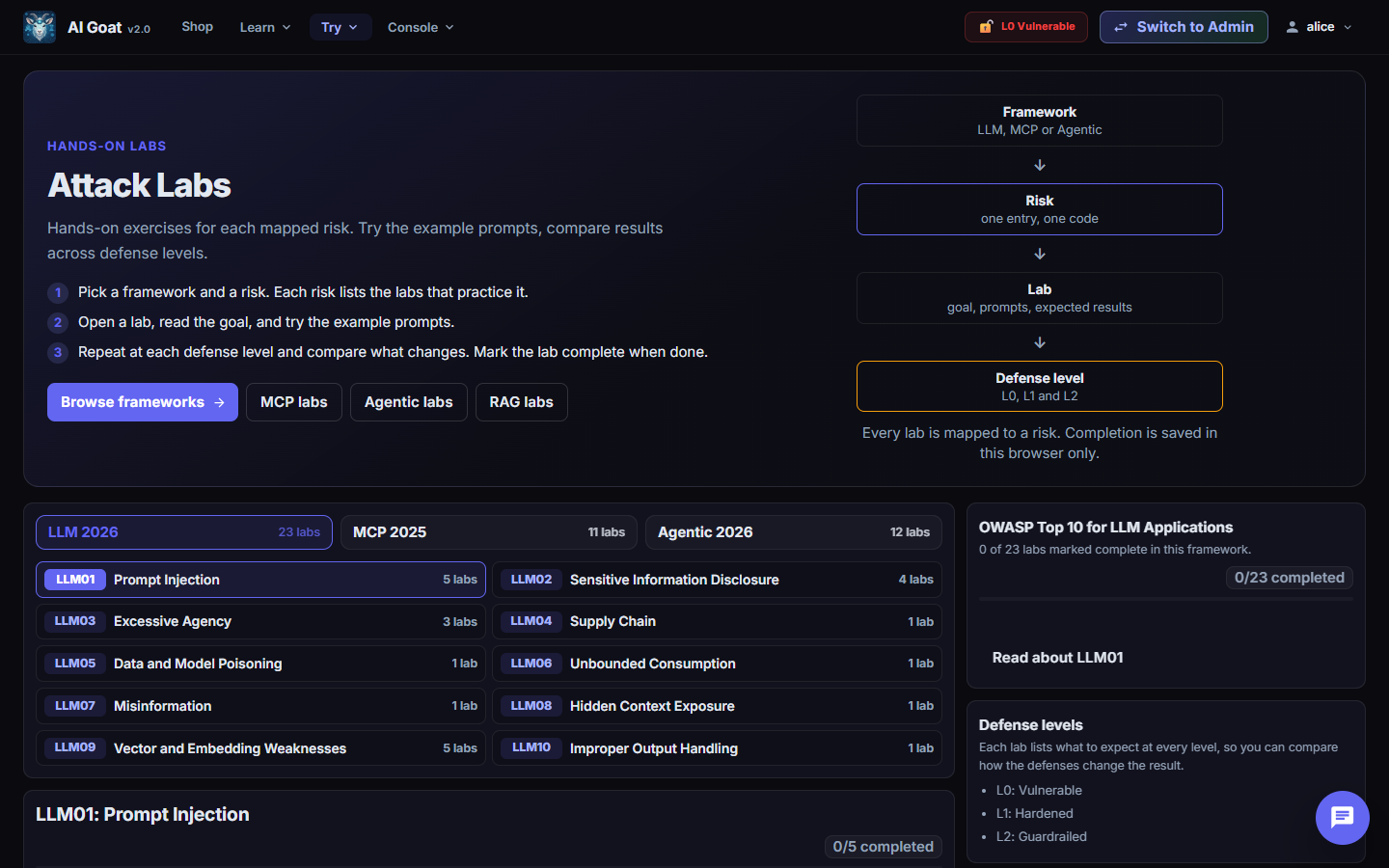Switch to the Agentic 2026 framework tab
1389x868 pixels.
click(x=794, y=532)
